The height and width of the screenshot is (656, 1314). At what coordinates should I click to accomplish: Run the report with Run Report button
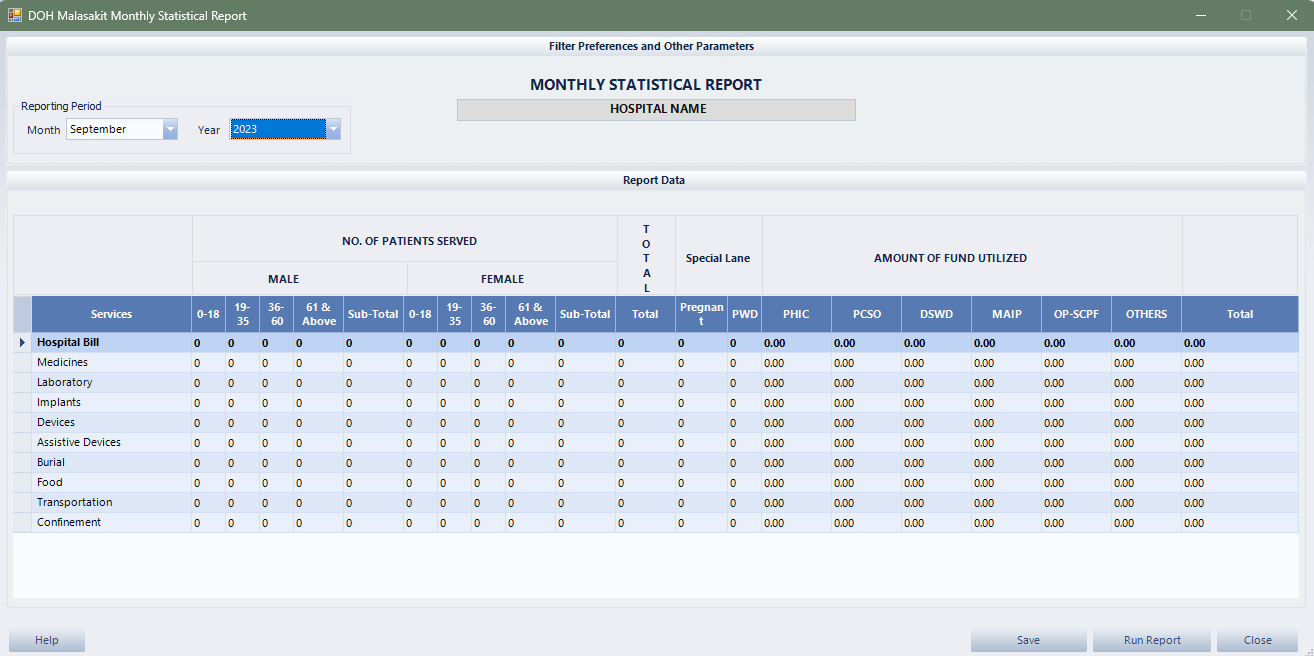pos(1152,640)
